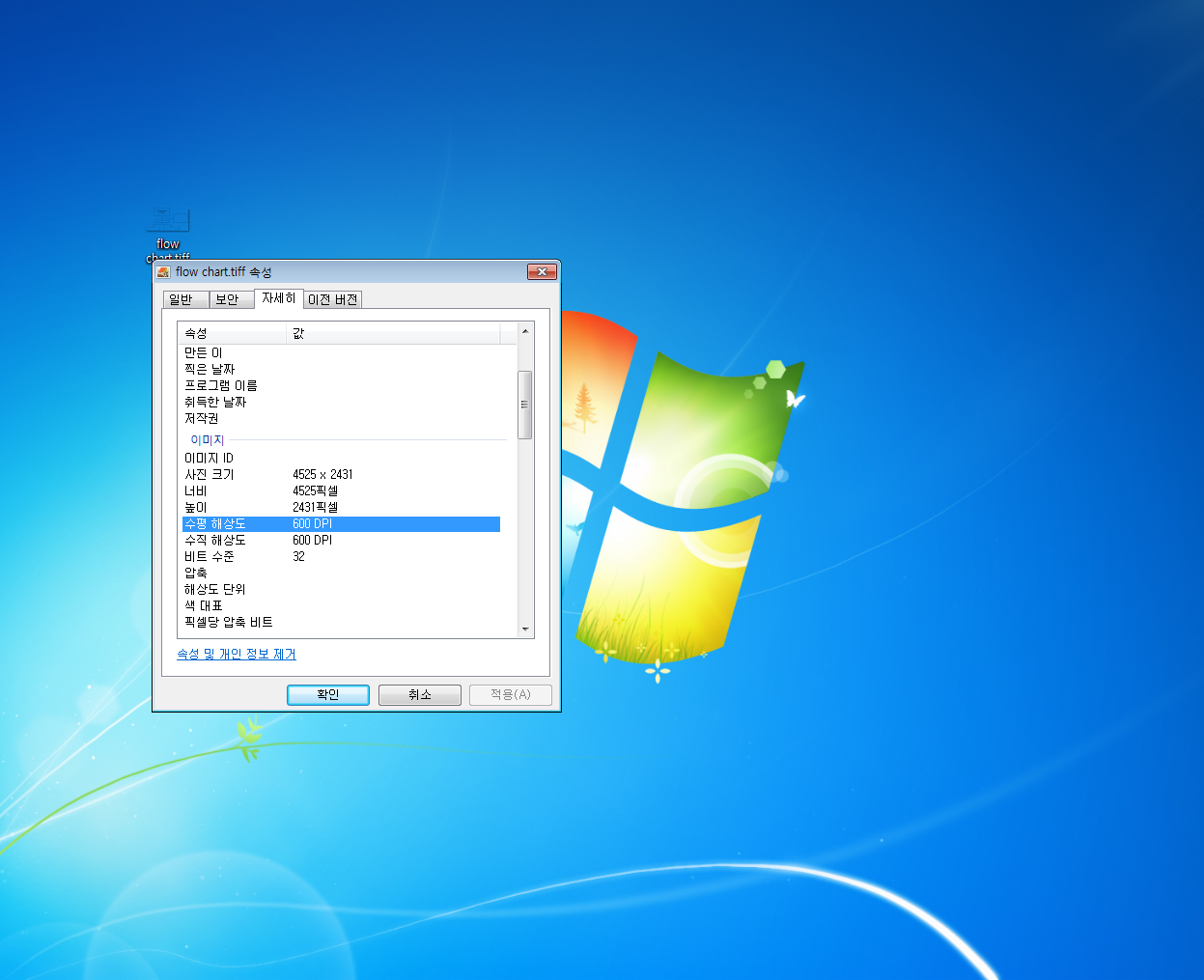The width and height of the screenshot is (1204, 980).
Task: Click the 4525픽셀 value
Action: pyautogui.click(x=315, y=491)
